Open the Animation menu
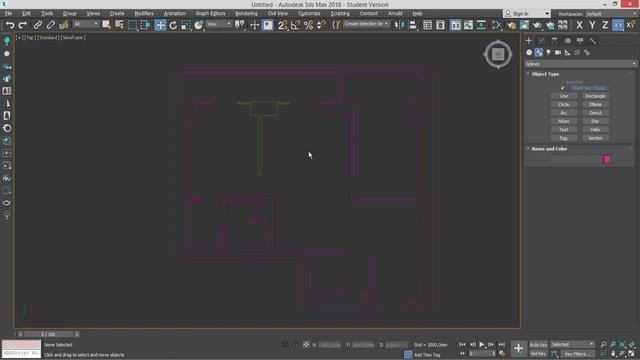 (175, 13)
